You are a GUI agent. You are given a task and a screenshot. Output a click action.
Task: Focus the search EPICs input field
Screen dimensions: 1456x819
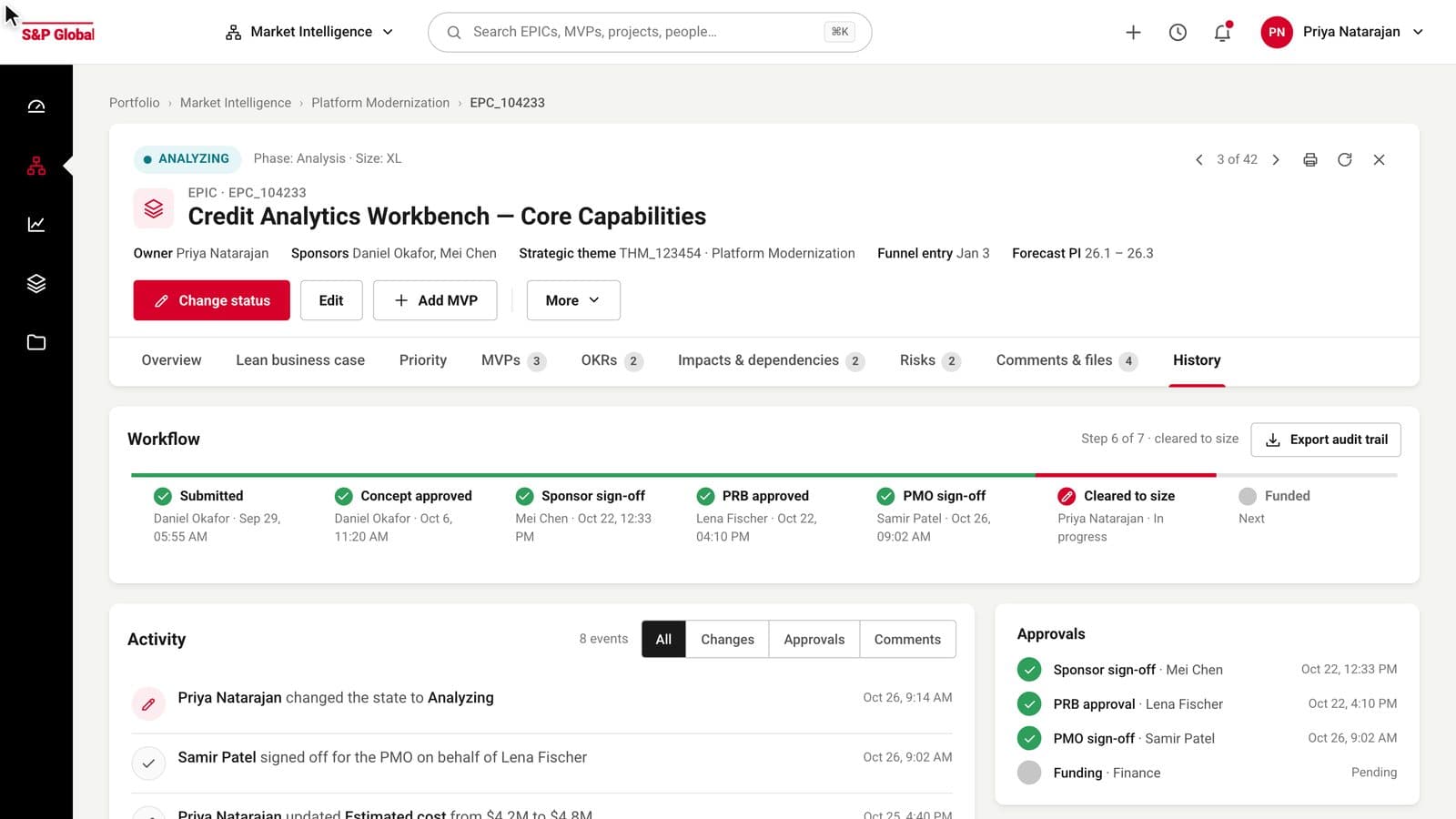click(x=650, y=32)
